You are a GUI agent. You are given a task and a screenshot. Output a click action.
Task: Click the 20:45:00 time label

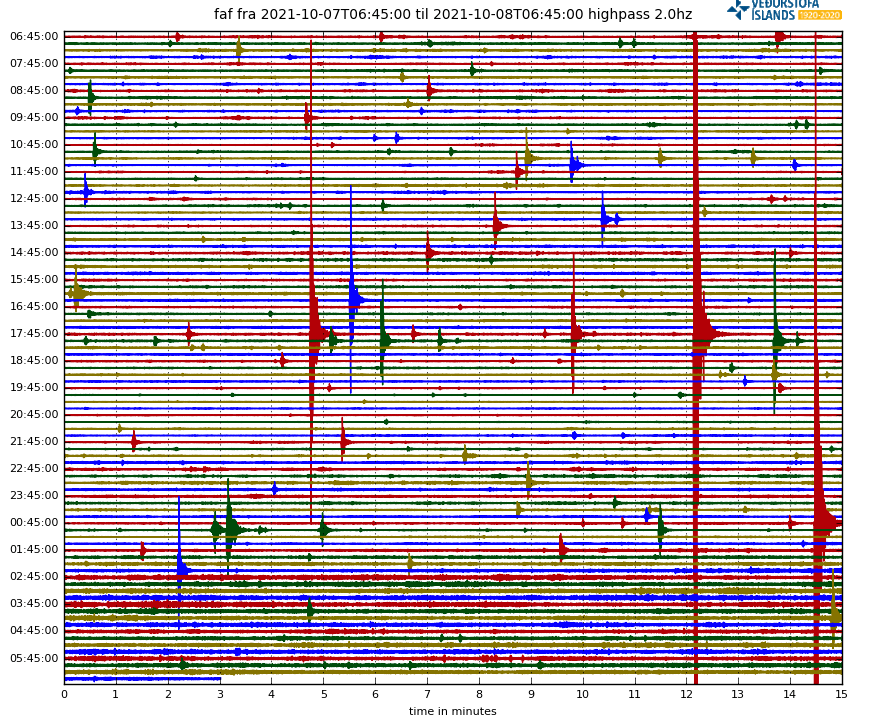[x=34, y=415]
